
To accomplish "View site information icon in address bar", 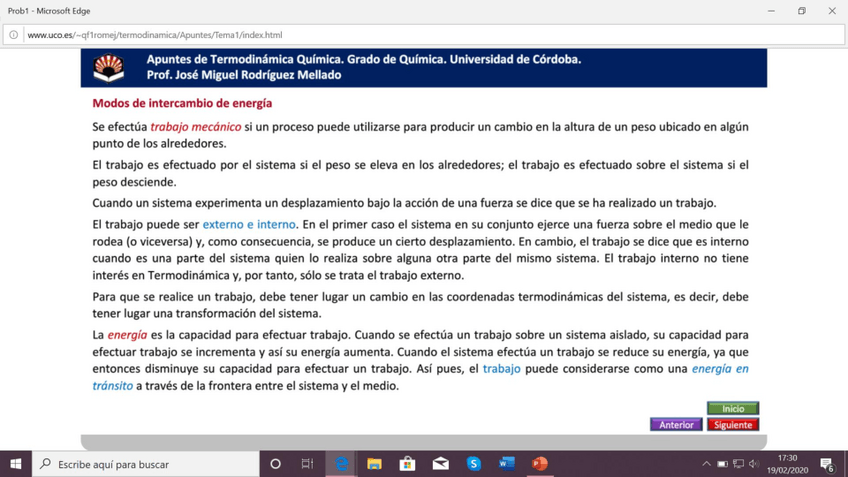I will pyautogui.click(x=14, y=35).
